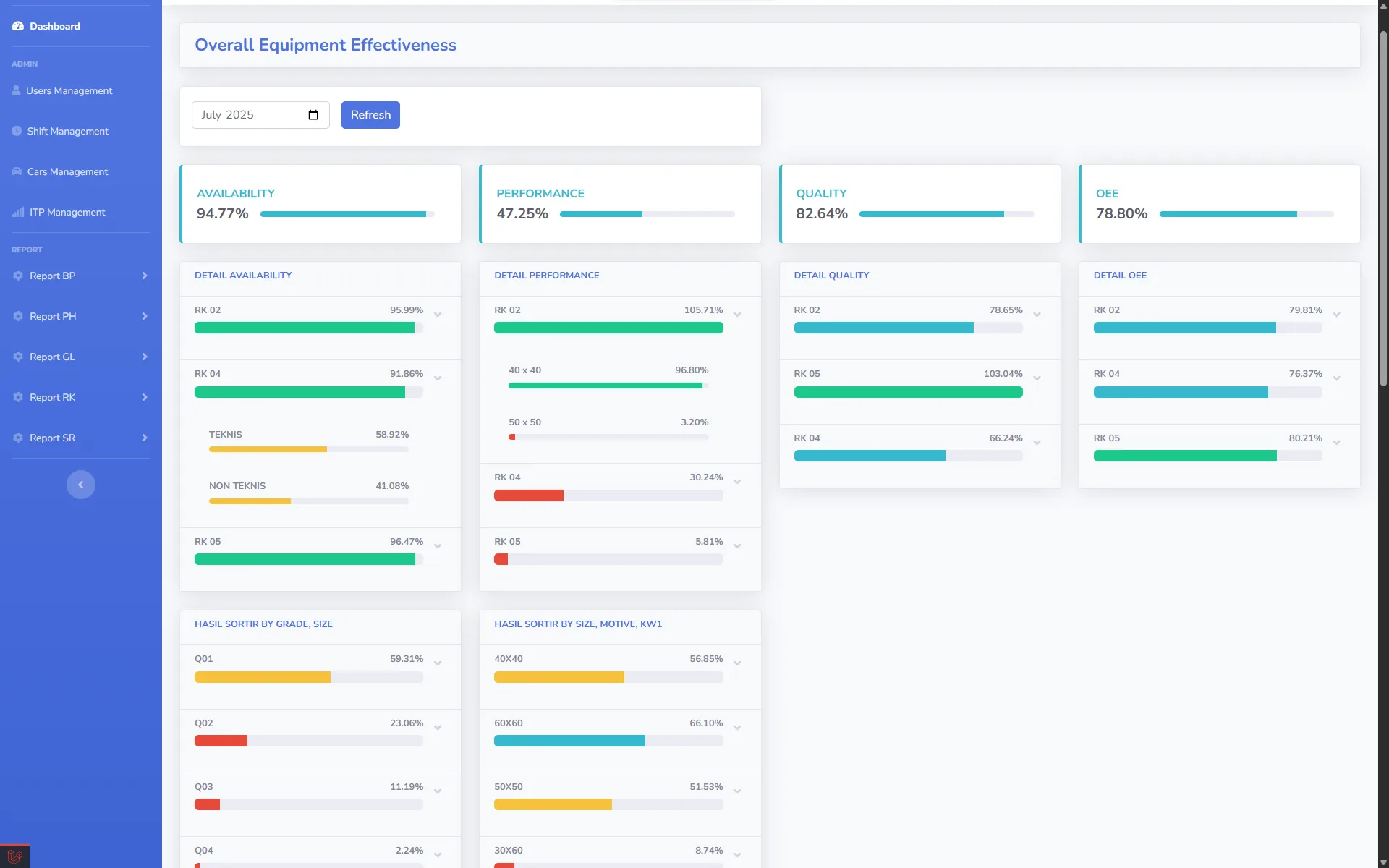
Task: Open the Dashboard menu item
Action: click(x=81, y=27)
